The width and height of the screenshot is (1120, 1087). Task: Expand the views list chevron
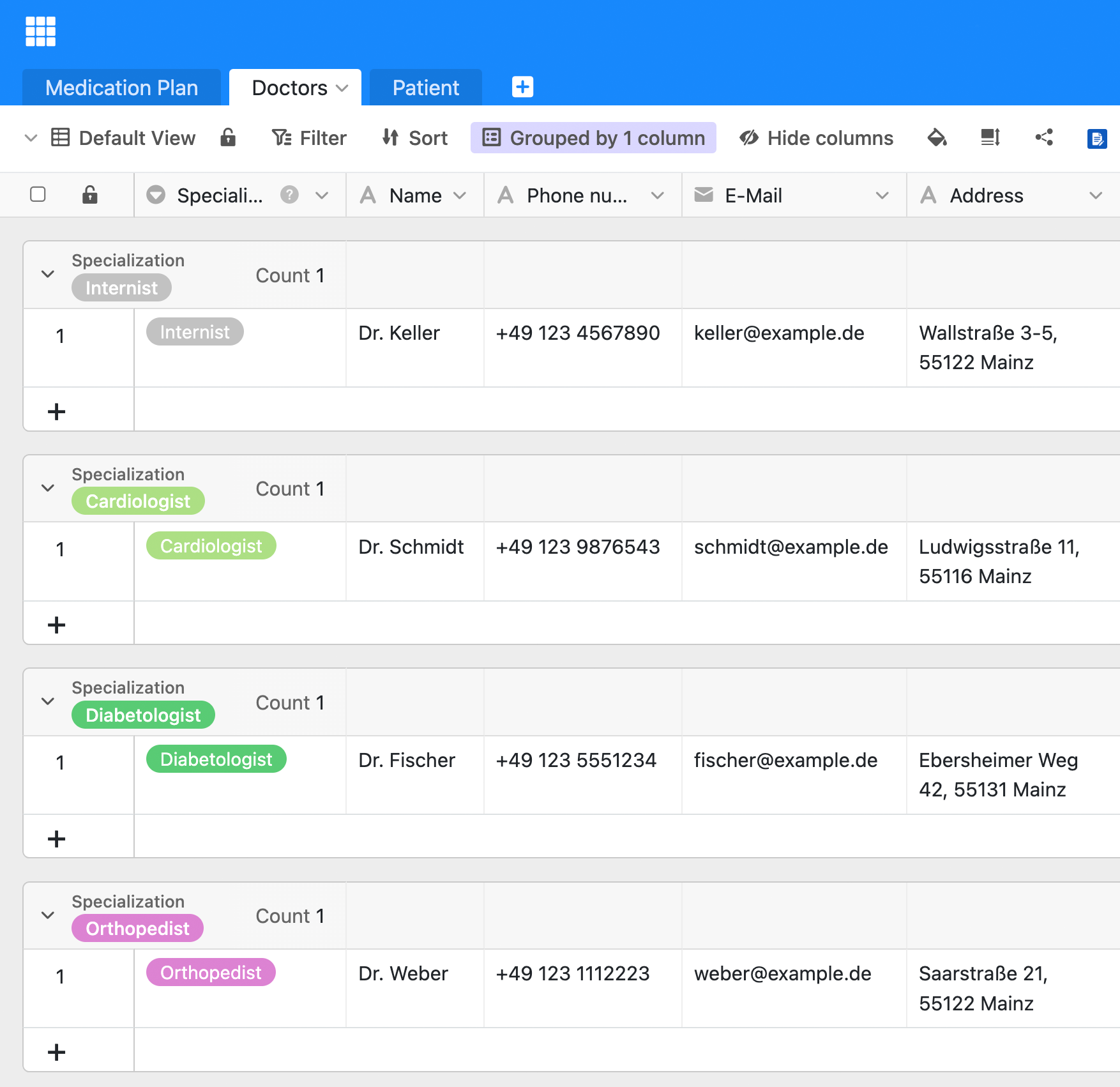point(31,138)
